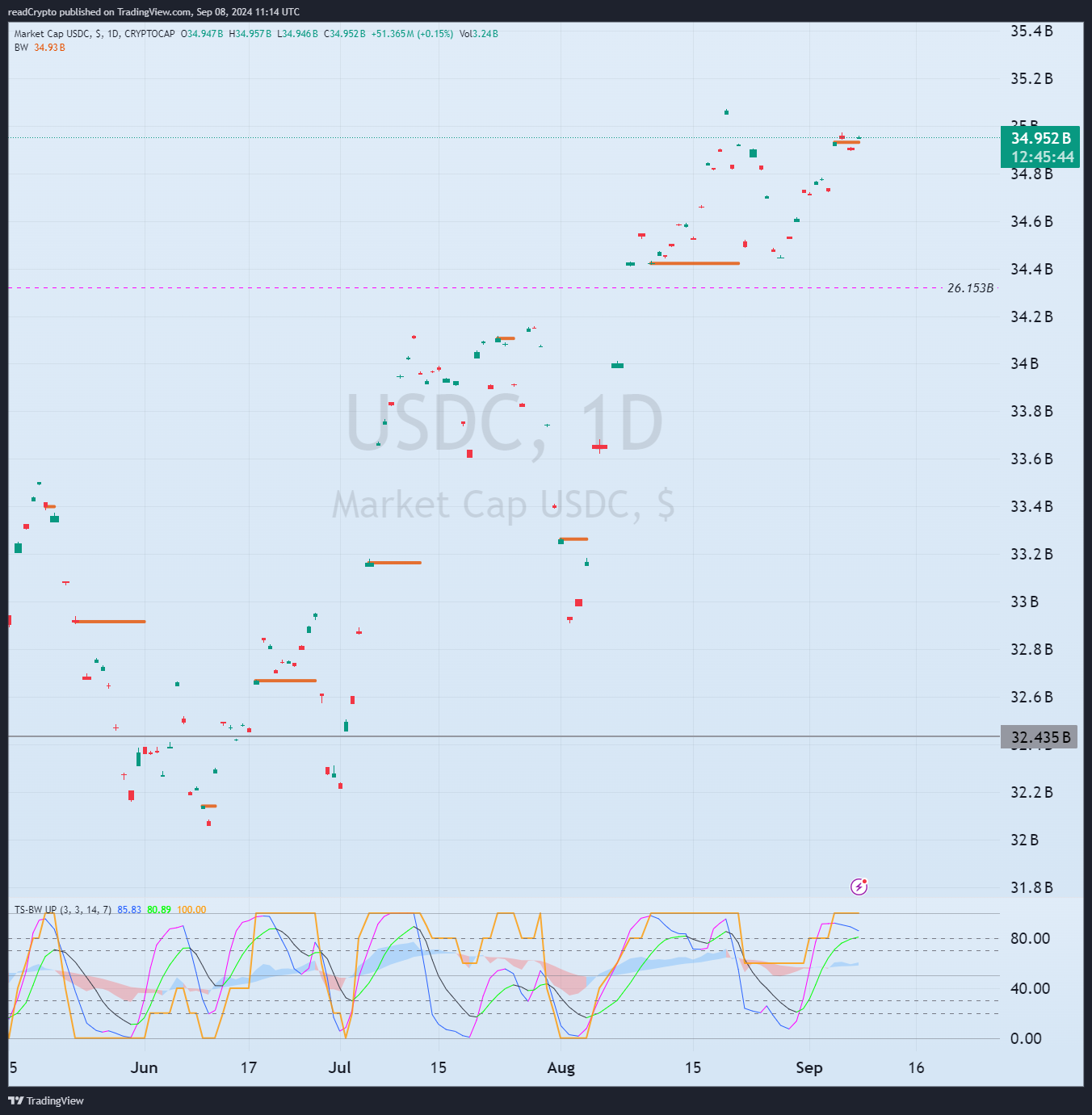This screenshot has height=1115, width=1092.
Task: Click the 35.2 B price axis label
Action: coord(1031,79)
